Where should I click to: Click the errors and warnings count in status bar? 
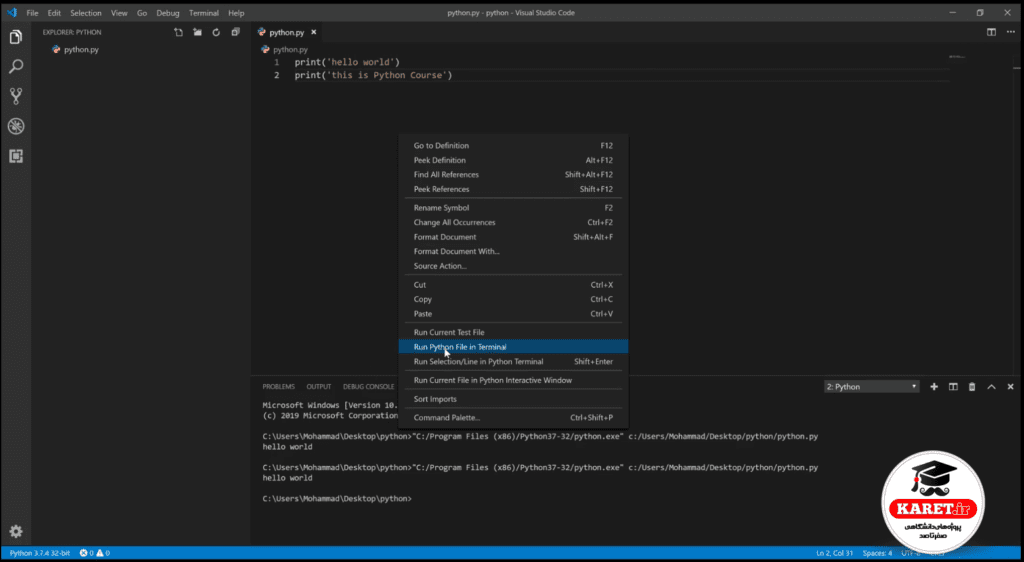[x=95, y=553]
